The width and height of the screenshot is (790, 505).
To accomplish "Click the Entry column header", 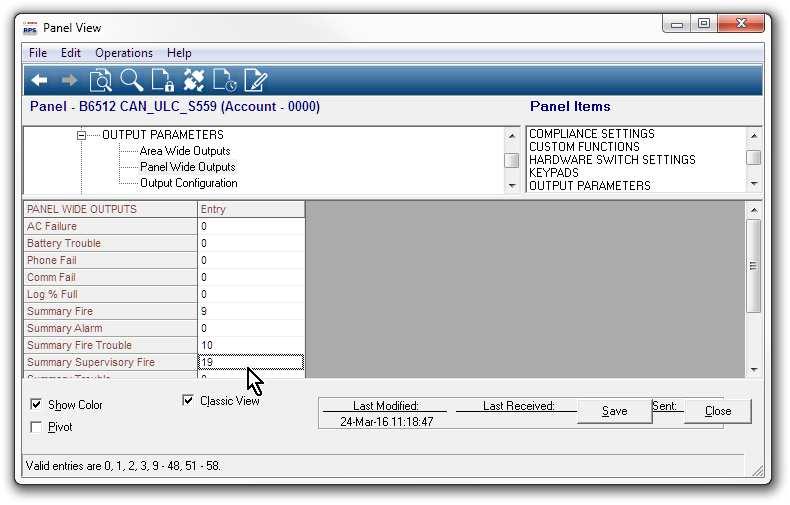I will tap(251, 209).
